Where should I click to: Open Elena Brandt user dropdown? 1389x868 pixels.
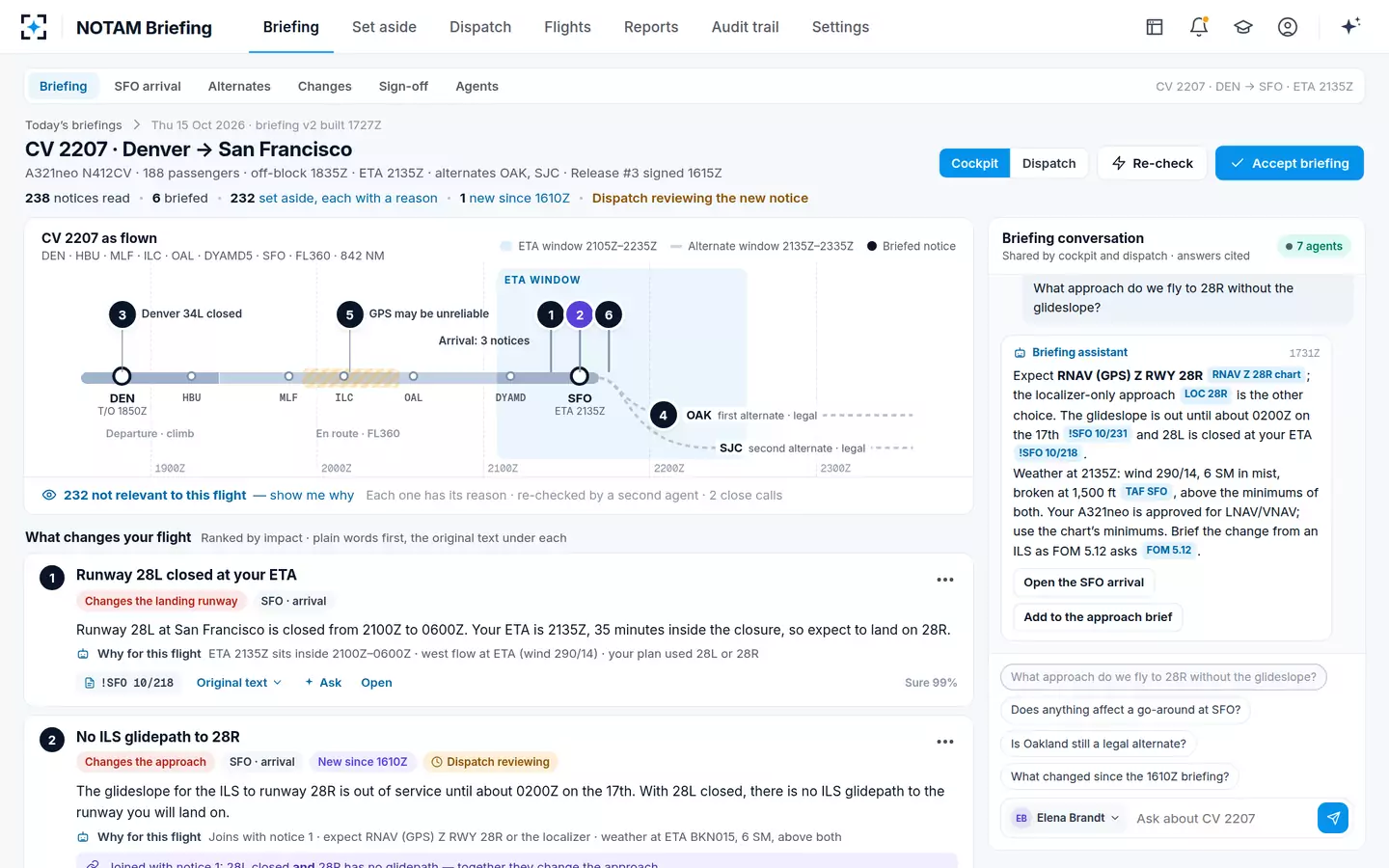tap(1065, 818)
